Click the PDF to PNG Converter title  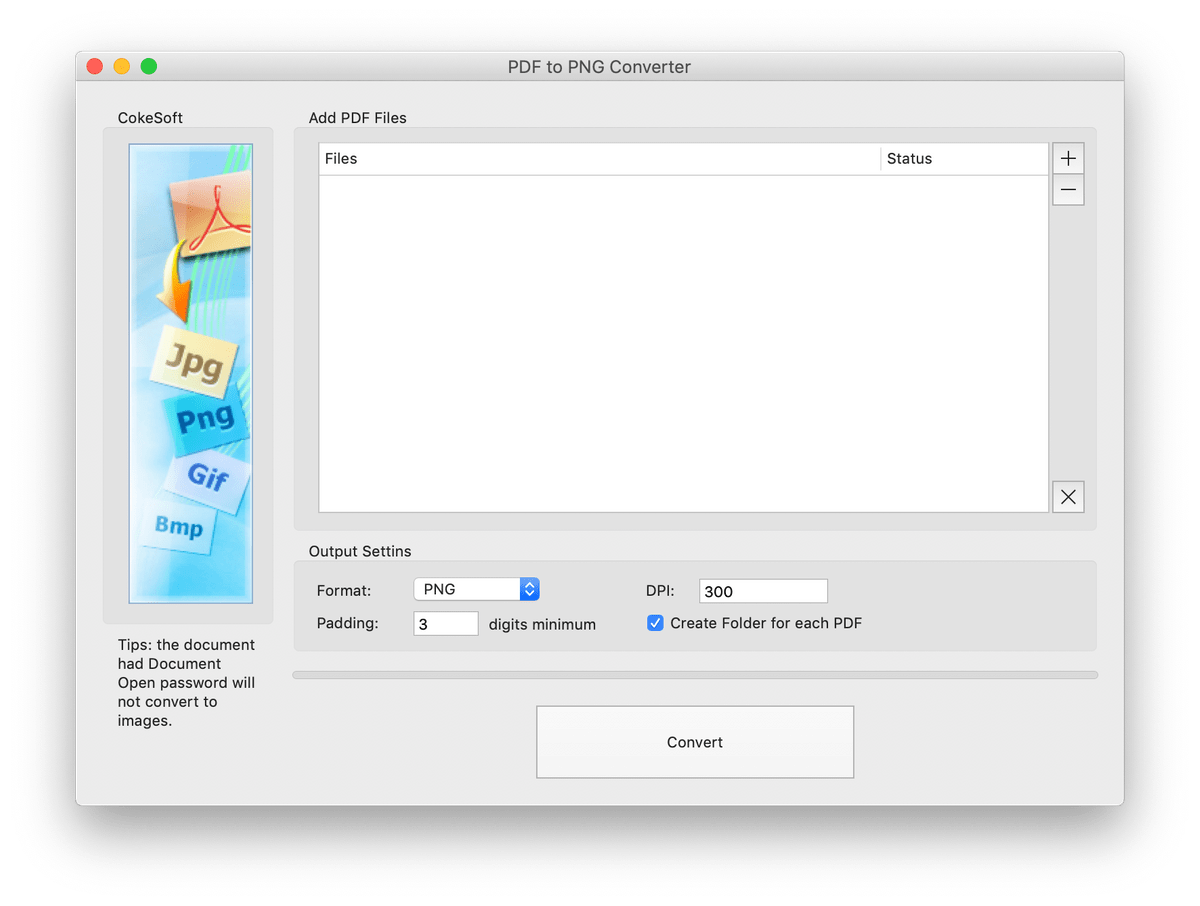(599, 67)
